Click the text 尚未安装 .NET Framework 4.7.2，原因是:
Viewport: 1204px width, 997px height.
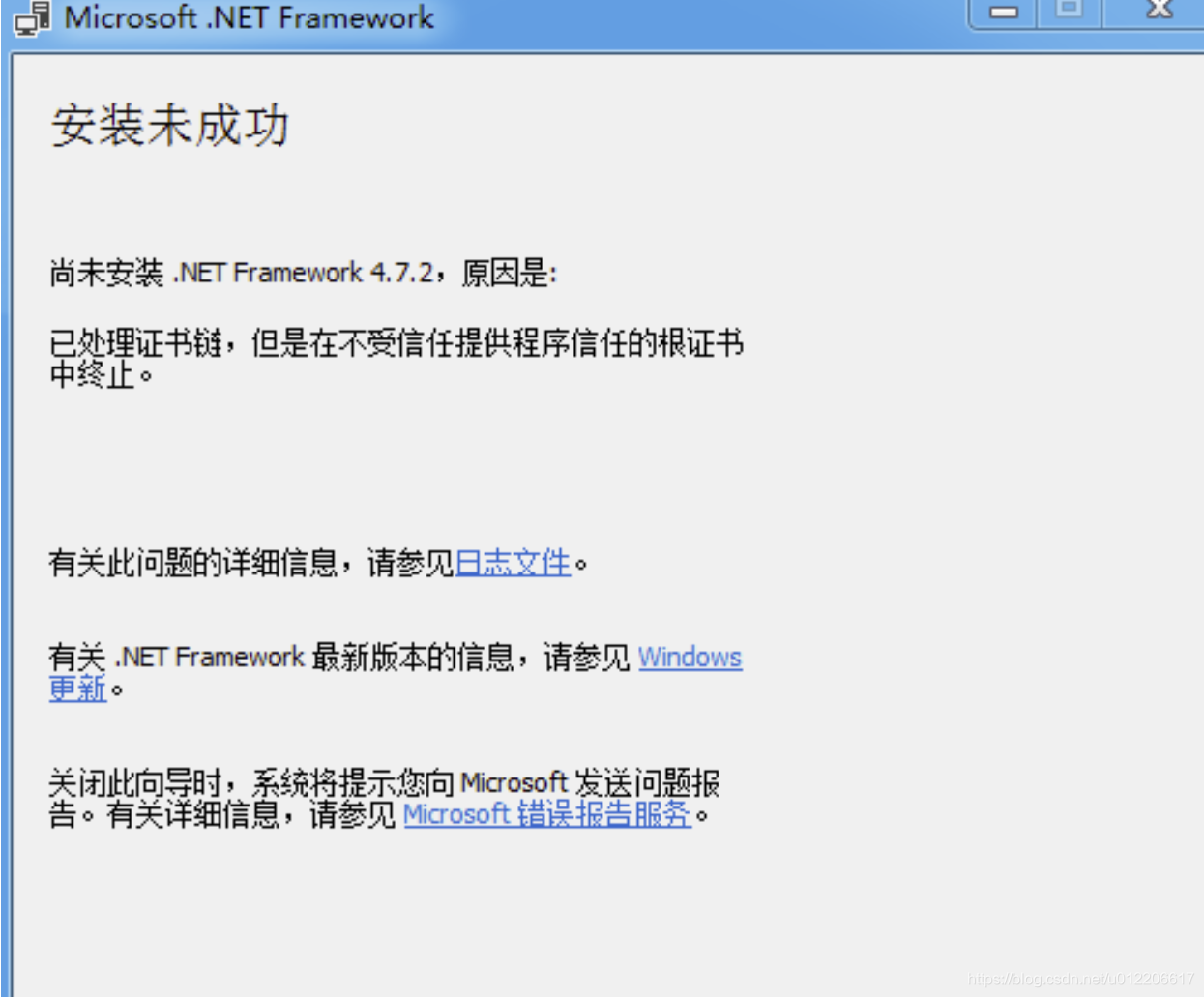click(x=304, y=273)
